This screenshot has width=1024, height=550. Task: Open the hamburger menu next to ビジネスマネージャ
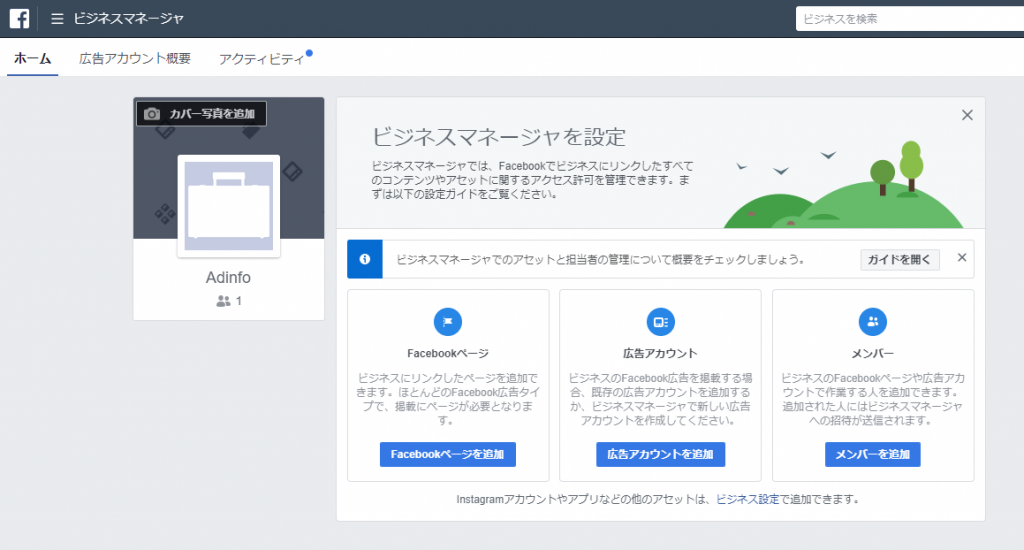(57, 19)
